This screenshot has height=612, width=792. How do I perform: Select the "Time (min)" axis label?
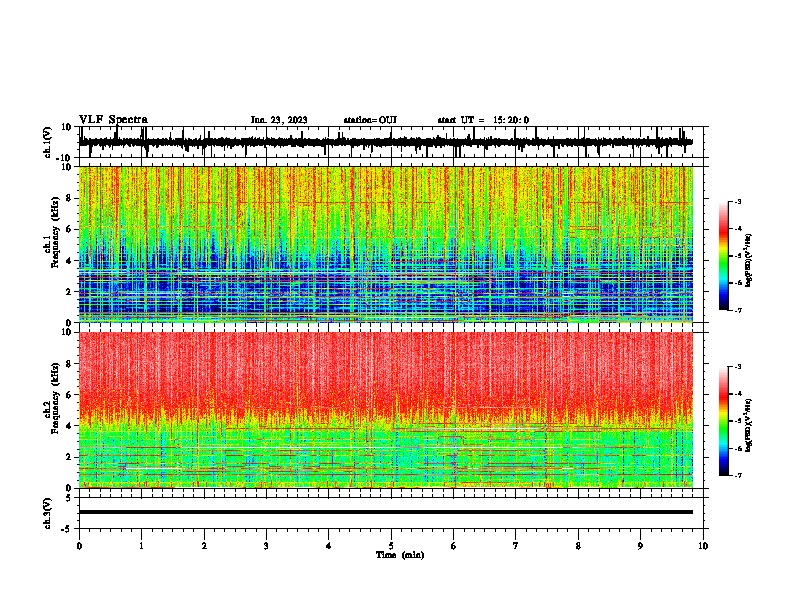tap(400, 555)
